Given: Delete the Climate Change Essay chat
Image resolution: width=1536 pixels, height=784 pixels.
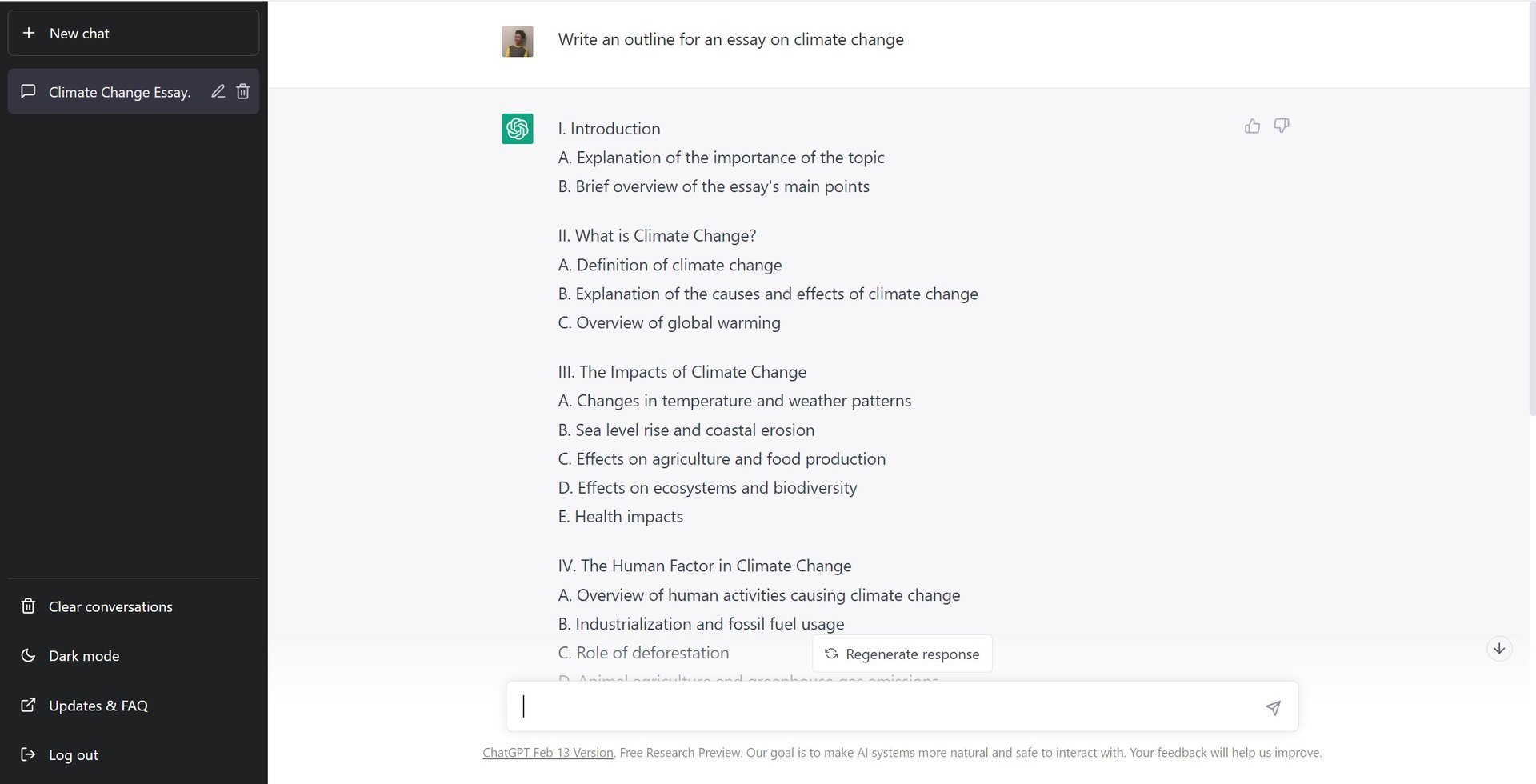Looking at the screenshot, I should pos(243,92).
